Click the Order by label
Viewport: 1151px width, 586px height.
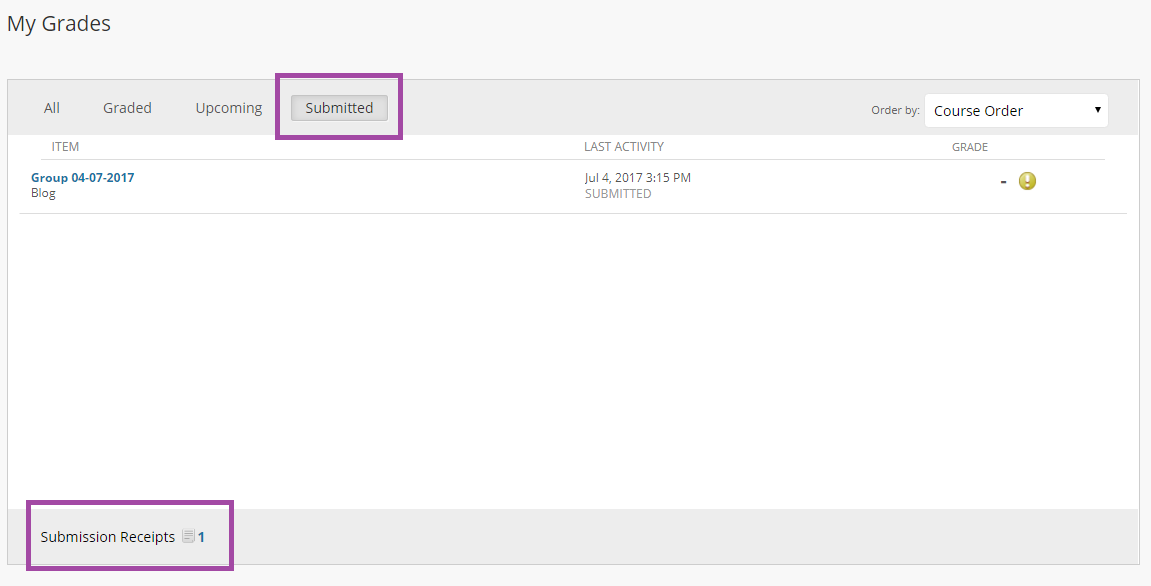(x=895, y=110)
